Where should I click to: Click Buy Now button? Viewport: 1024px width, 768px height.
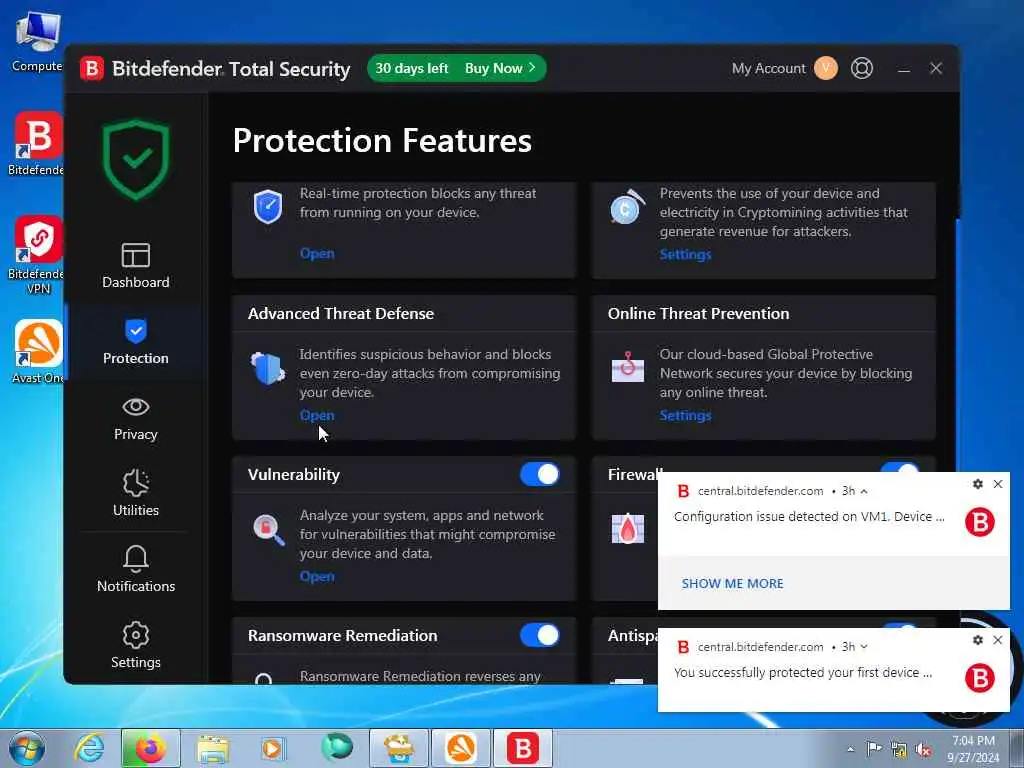click(x=500, y=68)
